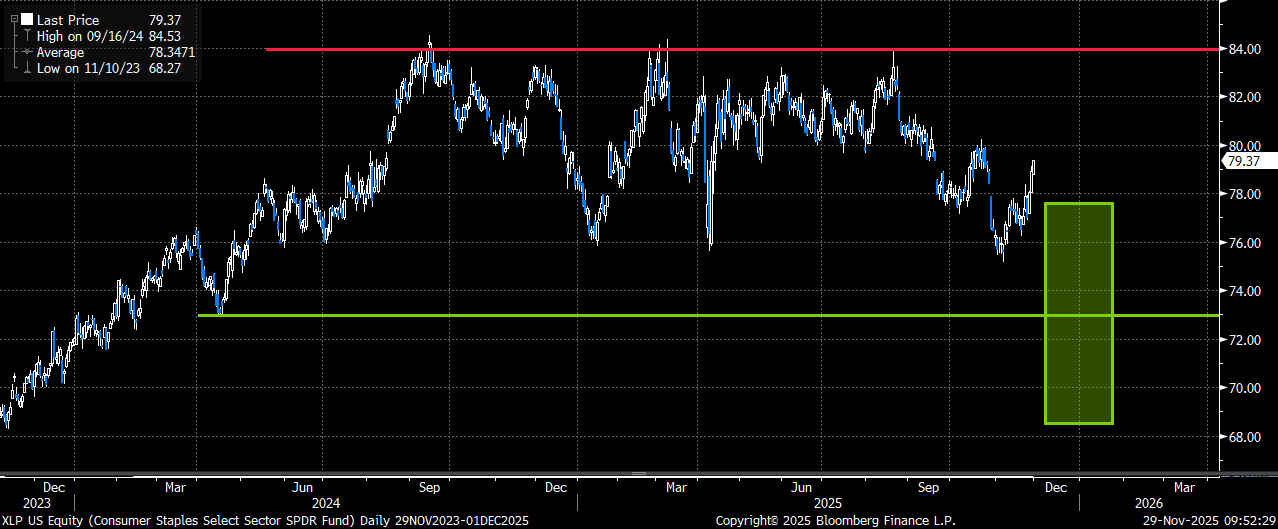
Task: Click the 84.00 y-axis label
Action: 1244,49
